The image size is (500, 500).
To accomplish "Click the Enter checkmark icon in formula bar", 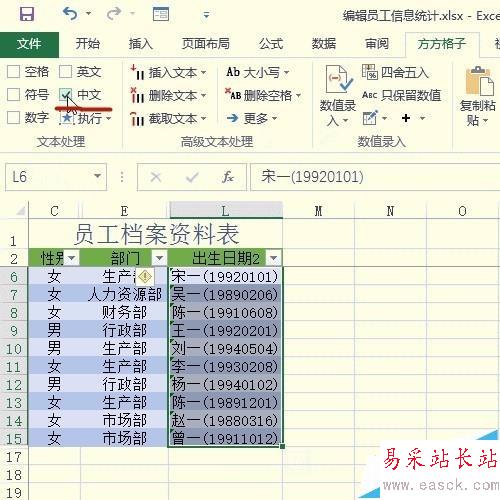I will [192, 177].
